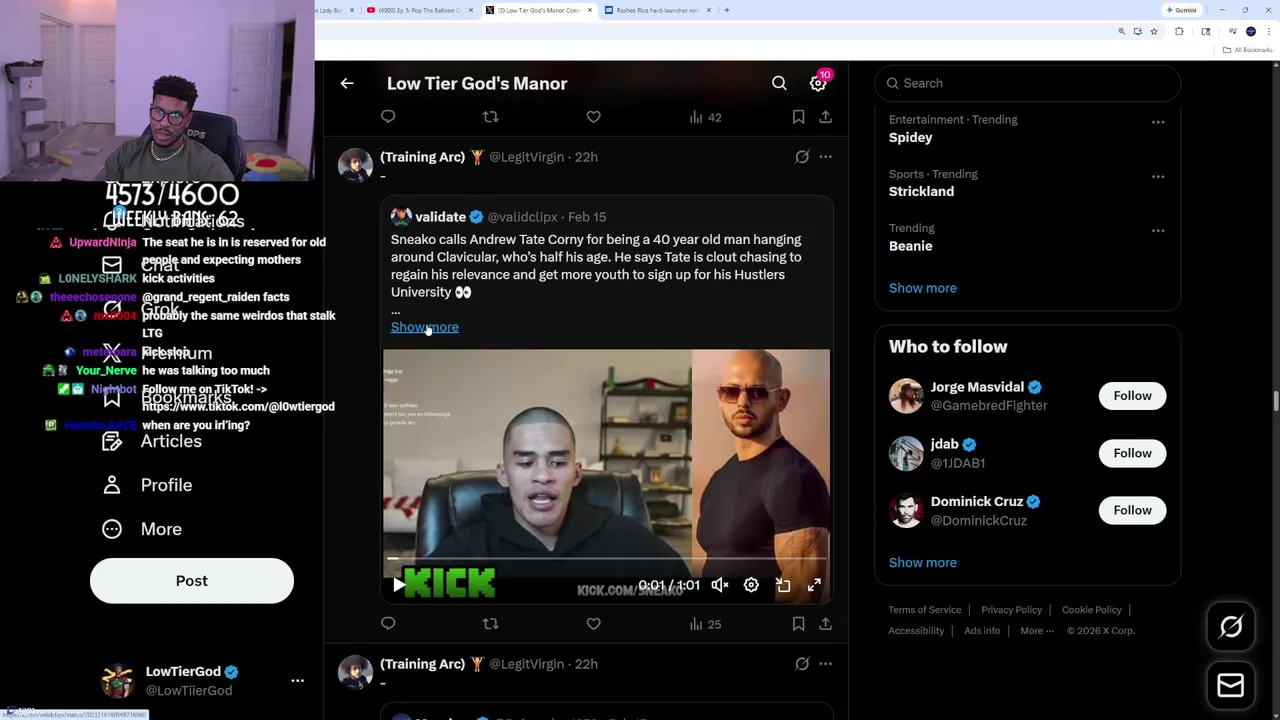Open community notifications icon with 10 badge
The height and width of the screenshot is (720, 1280).
coord(819,82)
